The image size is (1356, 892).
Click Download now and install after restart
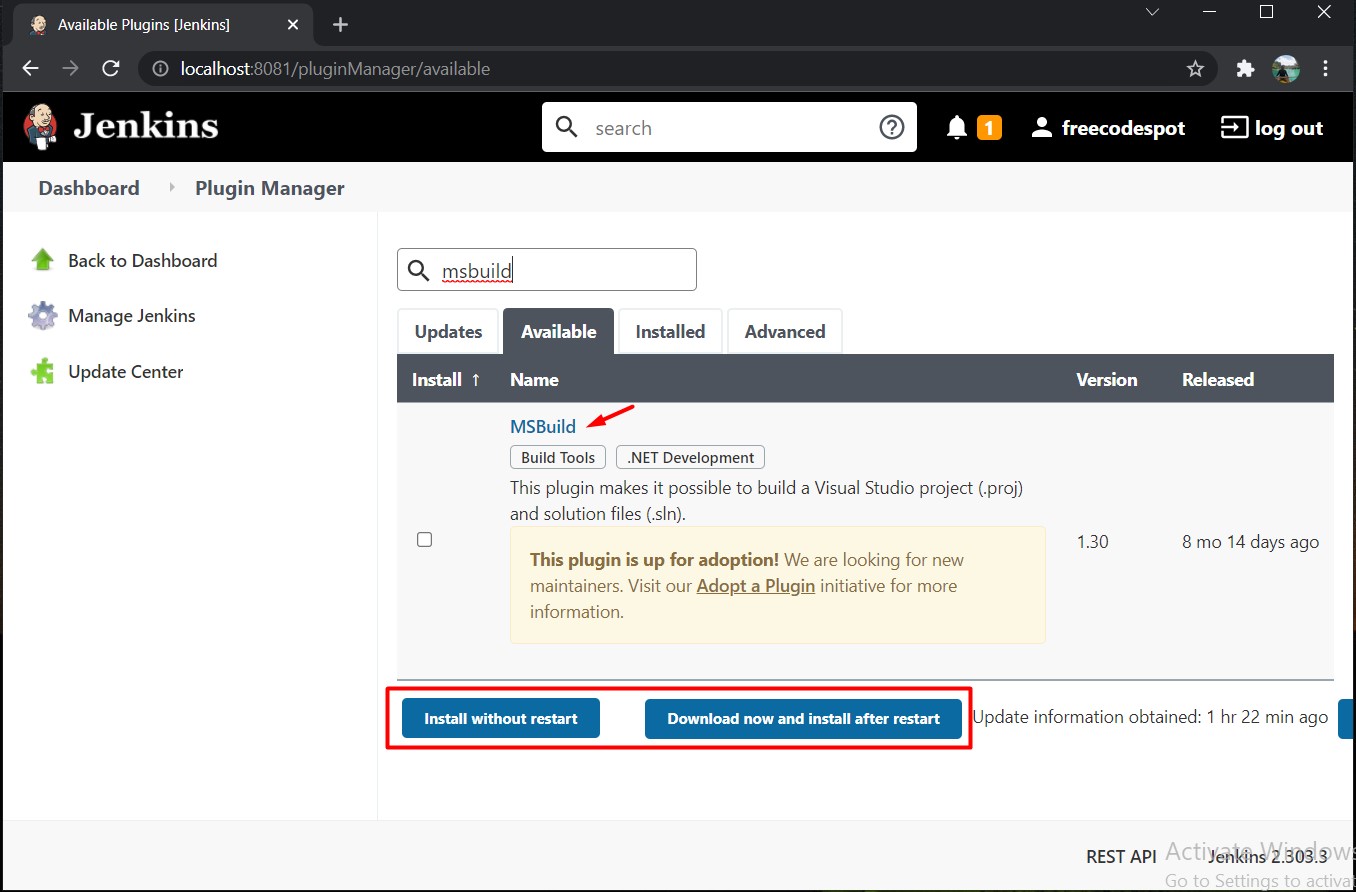[x=803, y=718]
